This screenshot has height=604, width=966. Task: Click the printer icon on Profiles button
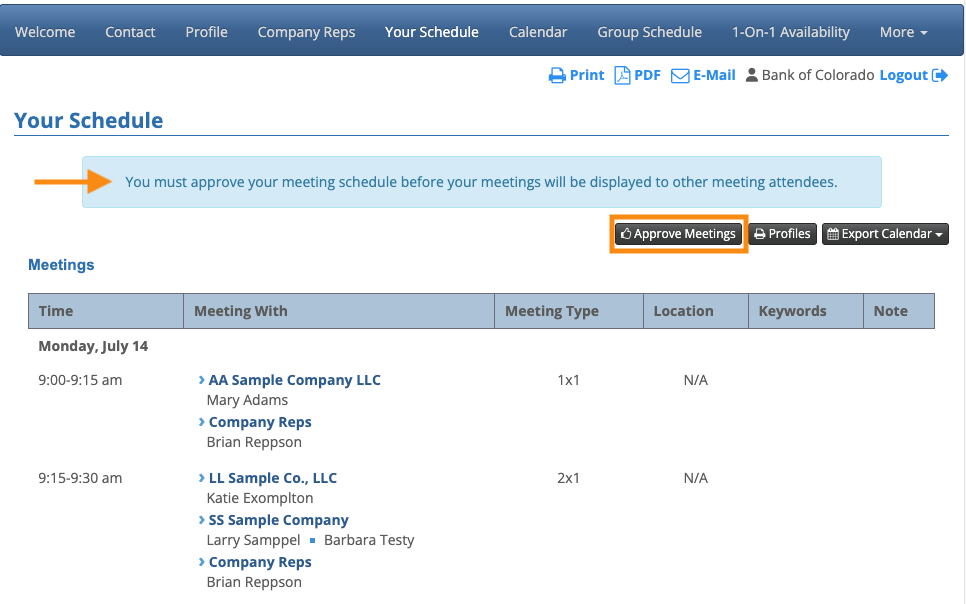[760, 234]
